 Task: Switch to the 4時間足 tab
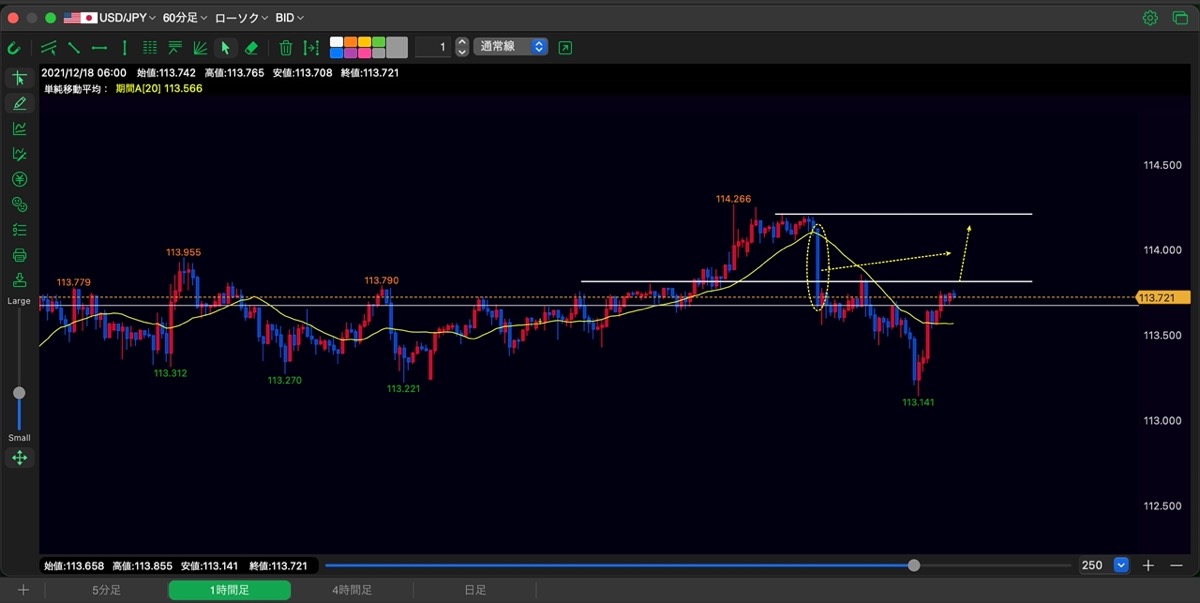[x=352, y=591]
